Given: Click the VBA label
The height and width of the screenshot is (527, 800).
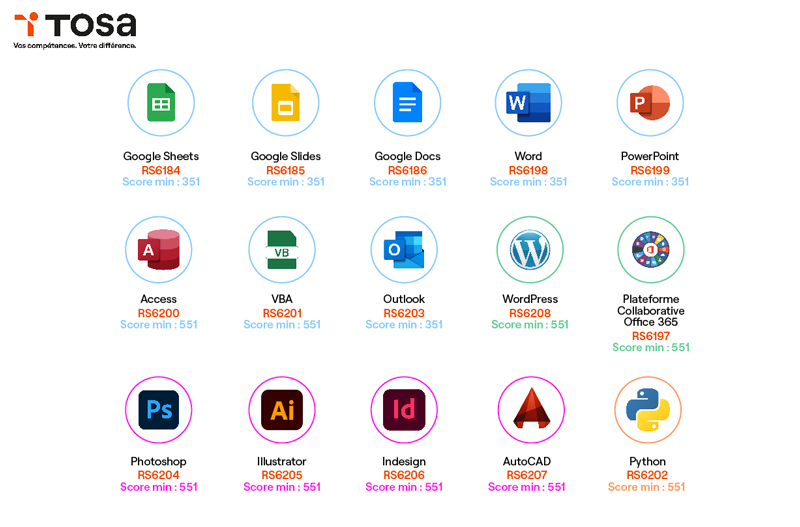Looking at the screenshot, I should (282, 299).
